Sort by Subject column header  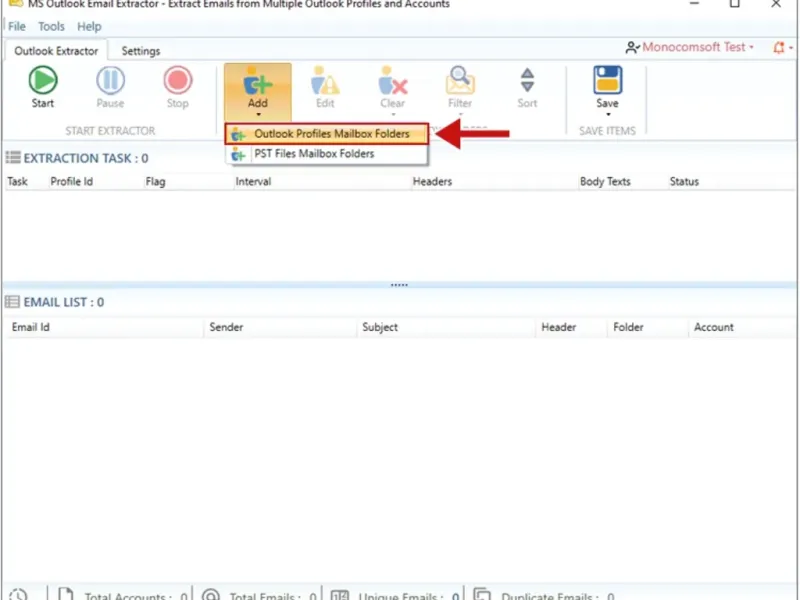pyautogui.click(x=380, y=327)
